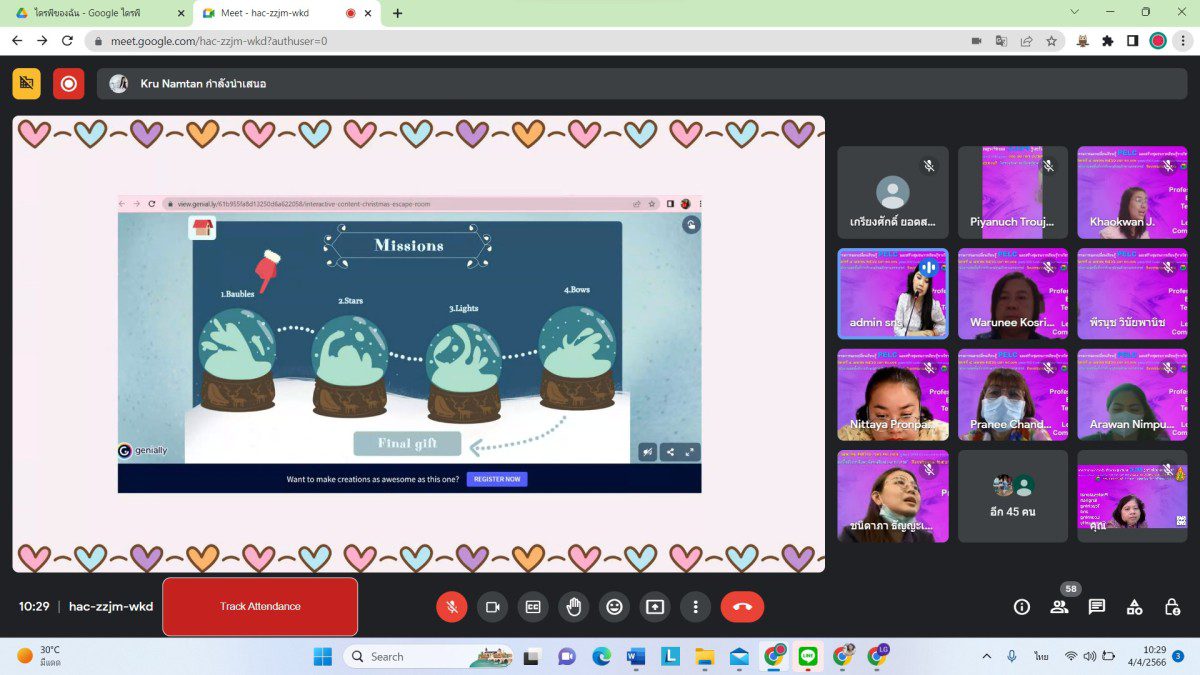Click the translate page icon
The height and width of the screenshot is (675, 1200).
(x=1001, y=41)
